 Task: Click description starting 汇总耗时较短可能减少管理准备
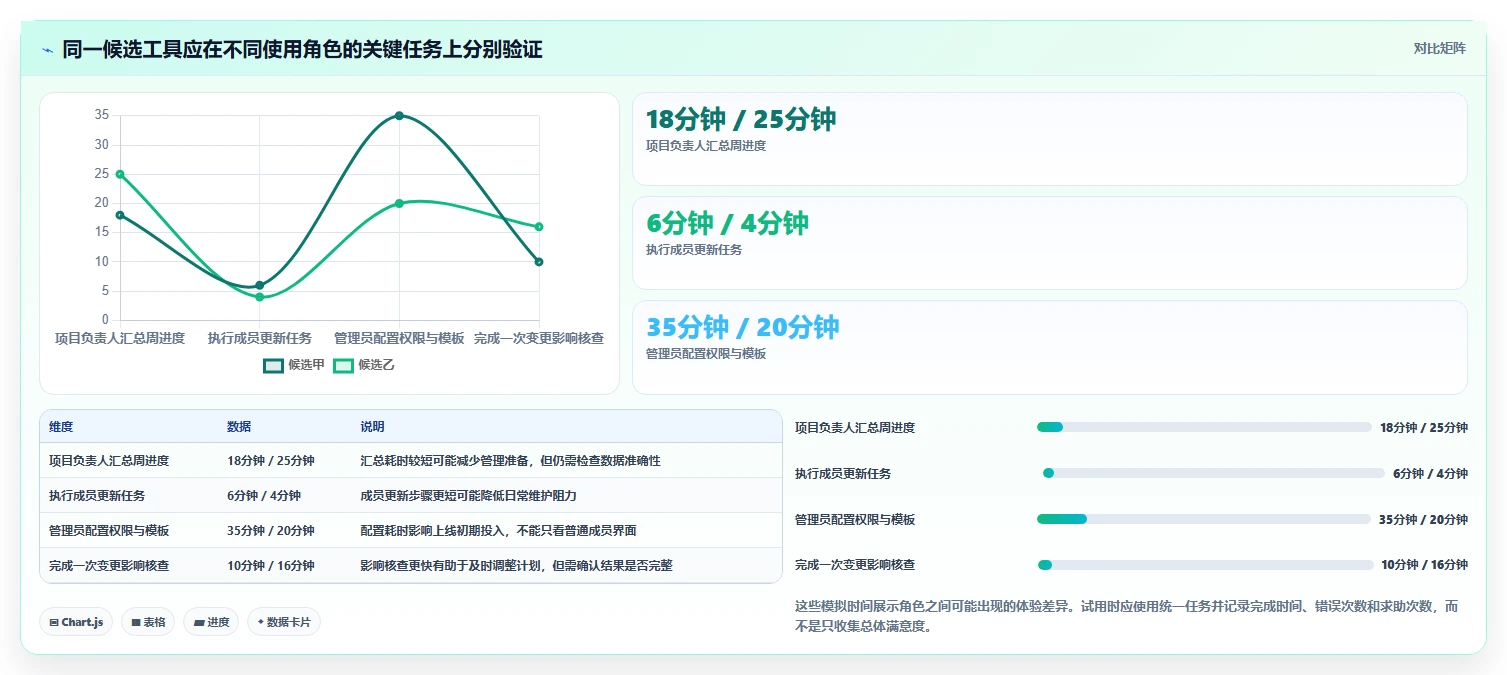pyautogui.click(x=510, y=461)
